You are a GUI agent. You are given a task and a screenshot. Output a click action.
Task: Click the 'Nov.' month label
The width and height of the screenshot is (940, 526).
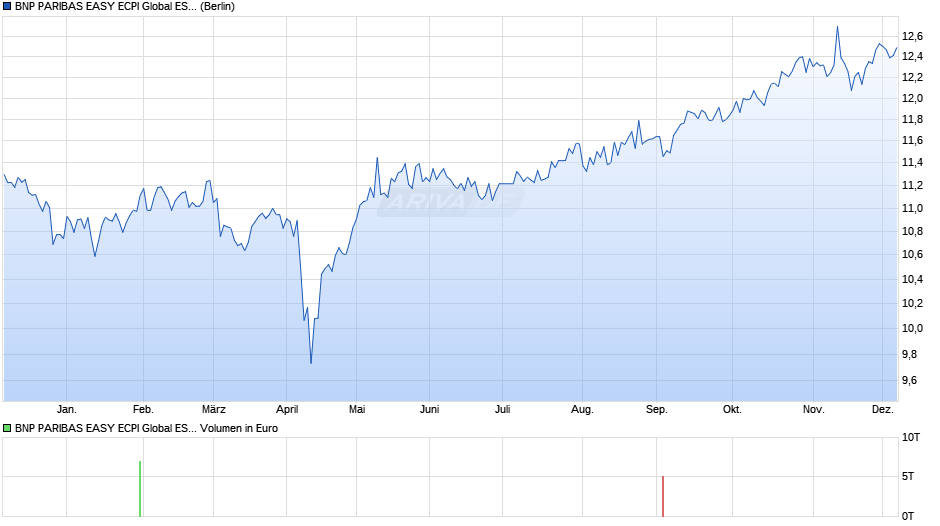814,410
